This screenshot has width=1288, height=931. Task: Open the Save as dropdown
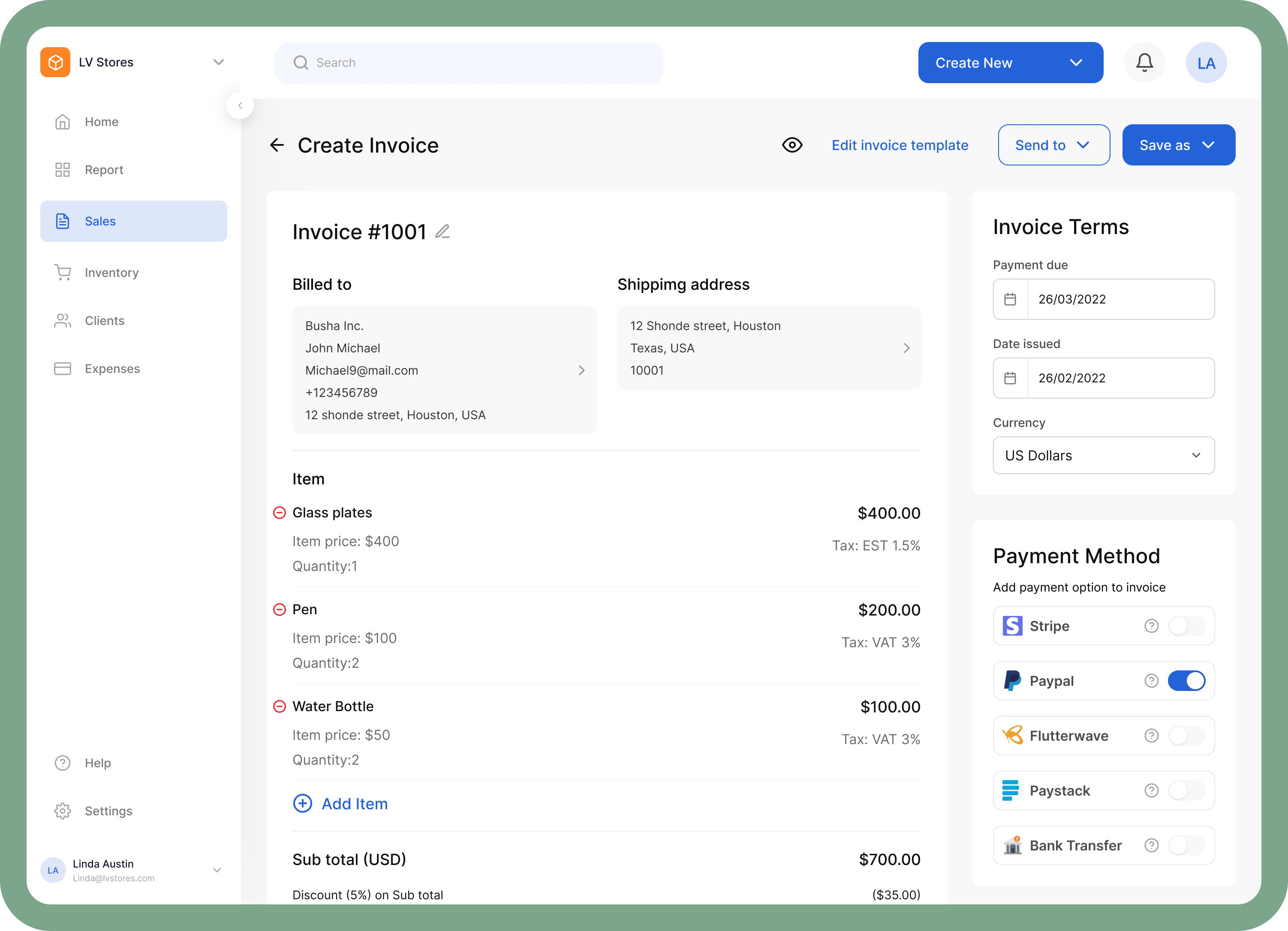[x=1178, y=145]
